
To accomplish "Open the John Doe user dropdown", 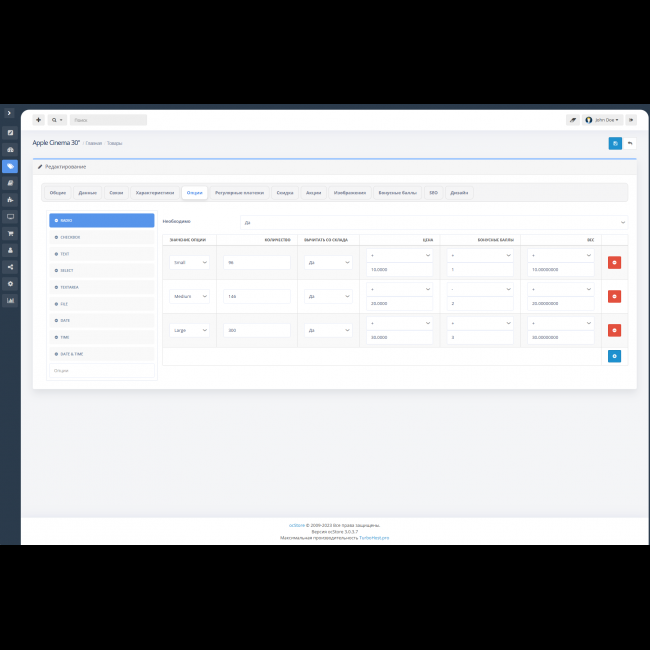I will pyautogui.click(x=603, y=120).
